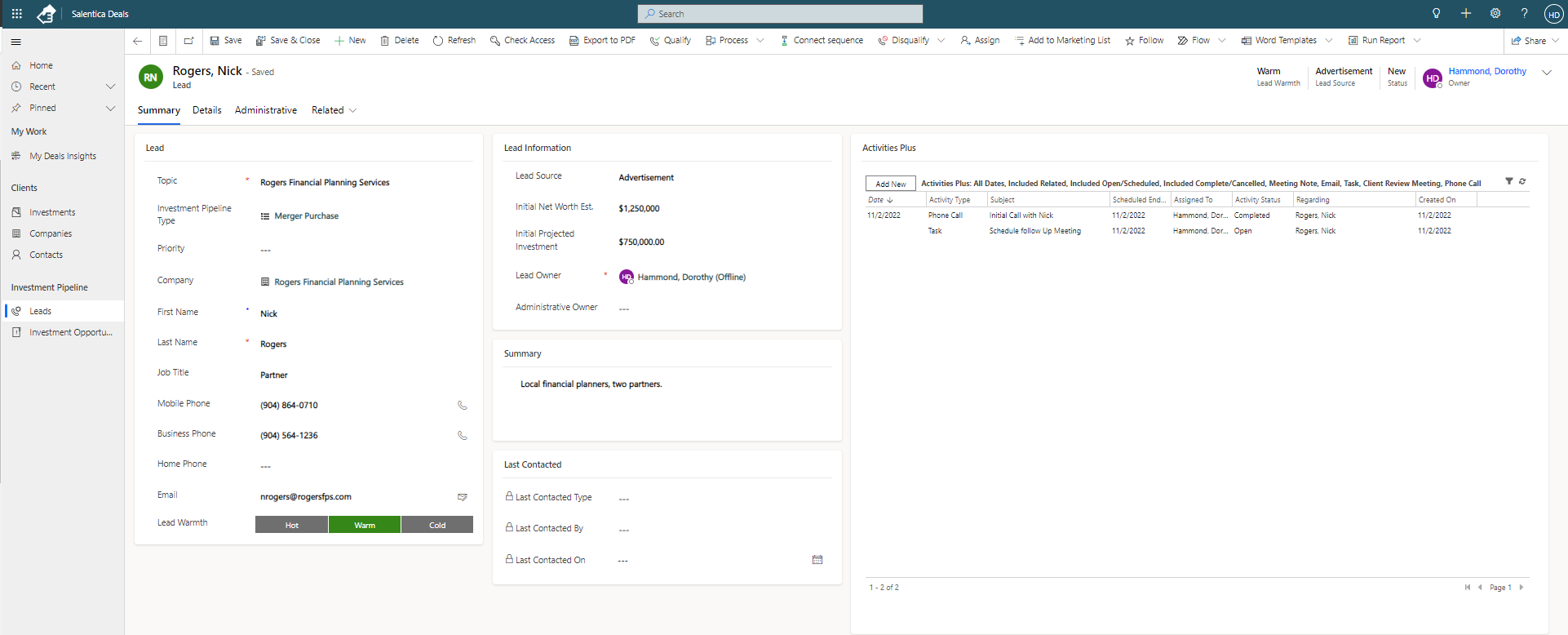The width and height of the screenshot is (1568, 635).
Task: Switch to the Details tab
Action: click(x=206, y=111)
